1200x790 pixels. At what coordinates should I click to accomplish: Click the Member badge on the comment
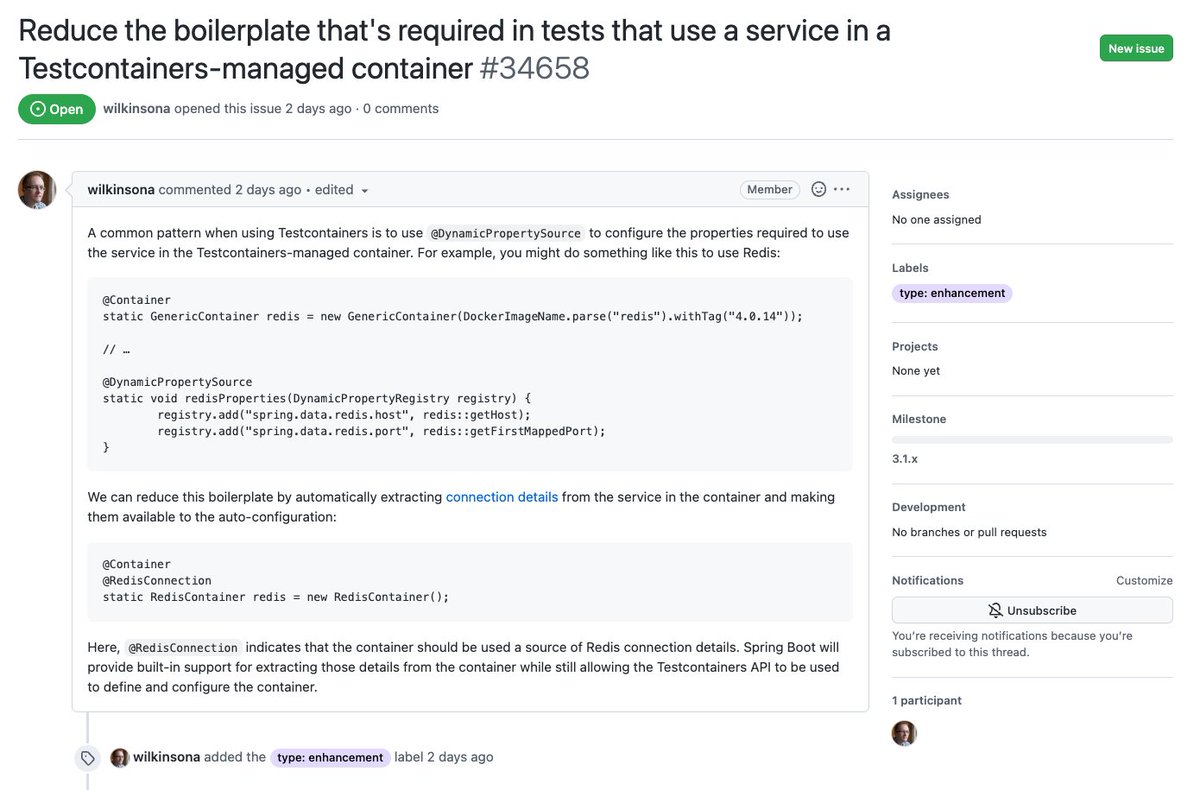click(x=769, y=189)
